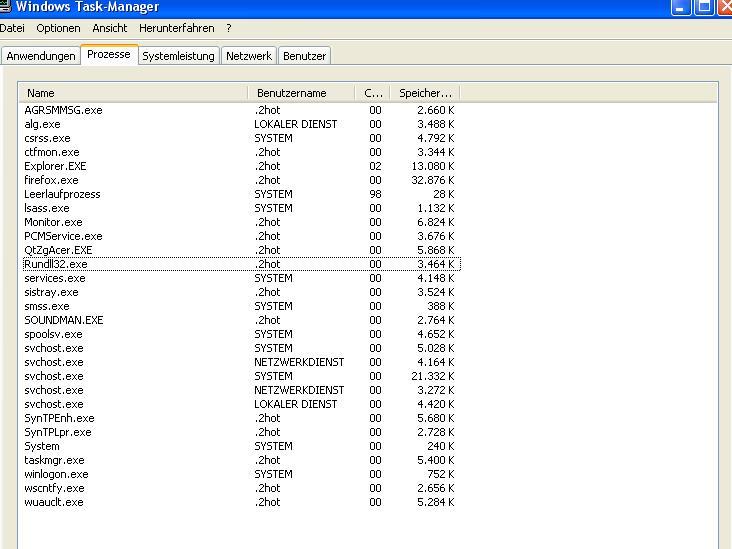The height and width of the screenshot is (549, 732).
Task: Select the svchost.exe using 3.272 K
Action: 242,390
